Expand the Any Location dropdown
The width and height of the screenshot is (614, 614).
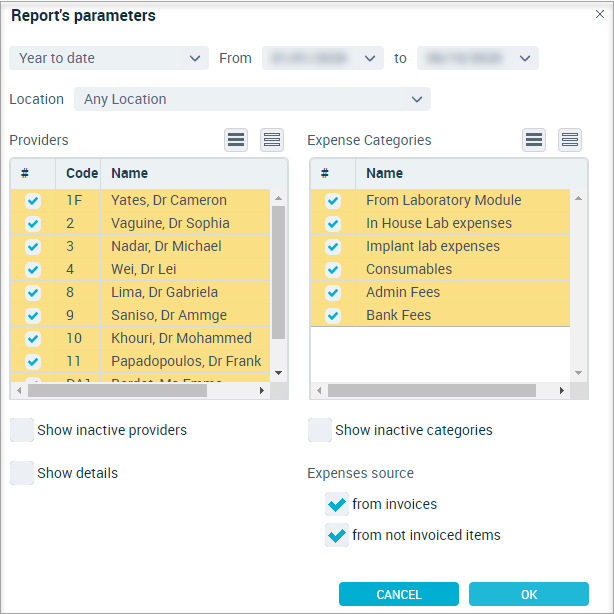252,99
